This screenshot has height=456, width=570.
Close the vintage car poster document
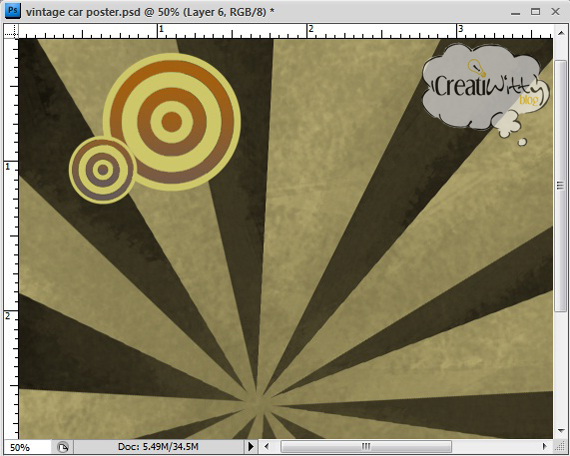pos(555,12)
